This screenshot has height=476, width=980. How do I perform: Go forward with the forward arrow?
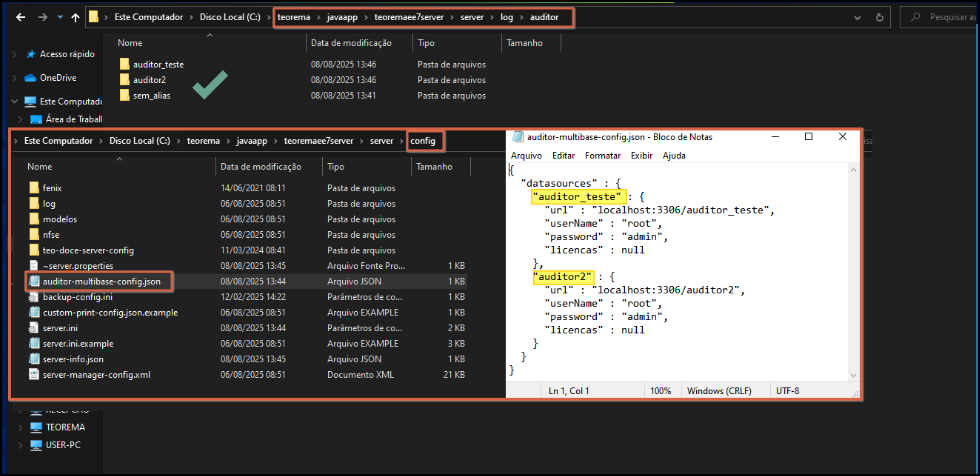tap(42, 17)
